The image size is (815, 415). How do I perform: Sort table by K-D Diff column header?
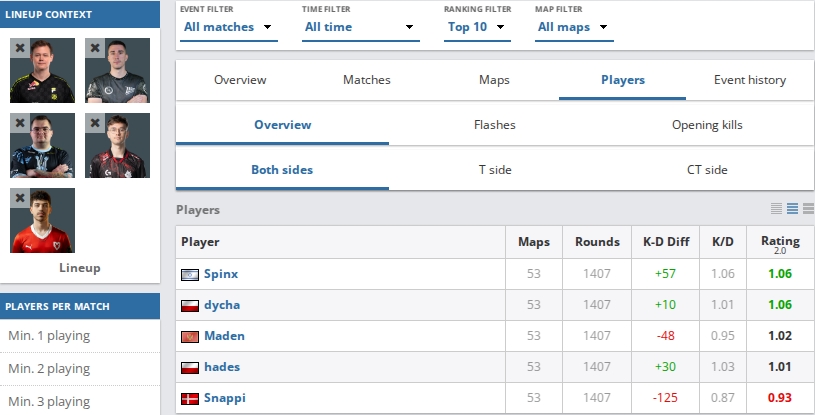click(666, 242)
